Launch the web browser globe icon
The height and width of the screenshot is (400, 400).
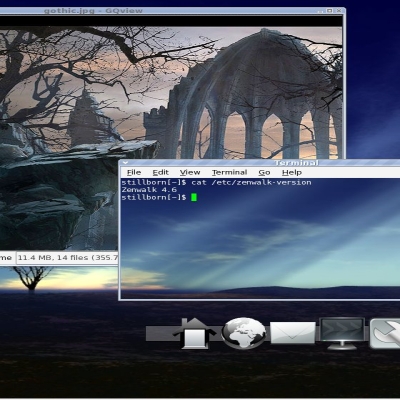[x=244, y=333]
